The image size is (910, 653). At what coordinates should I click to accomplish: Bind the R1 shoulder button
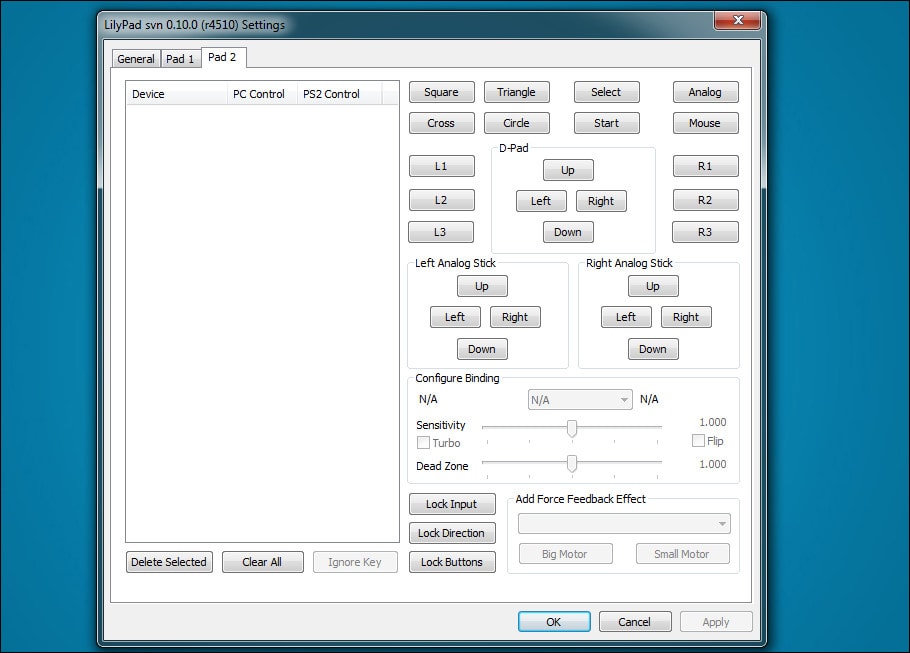[706, 166]
